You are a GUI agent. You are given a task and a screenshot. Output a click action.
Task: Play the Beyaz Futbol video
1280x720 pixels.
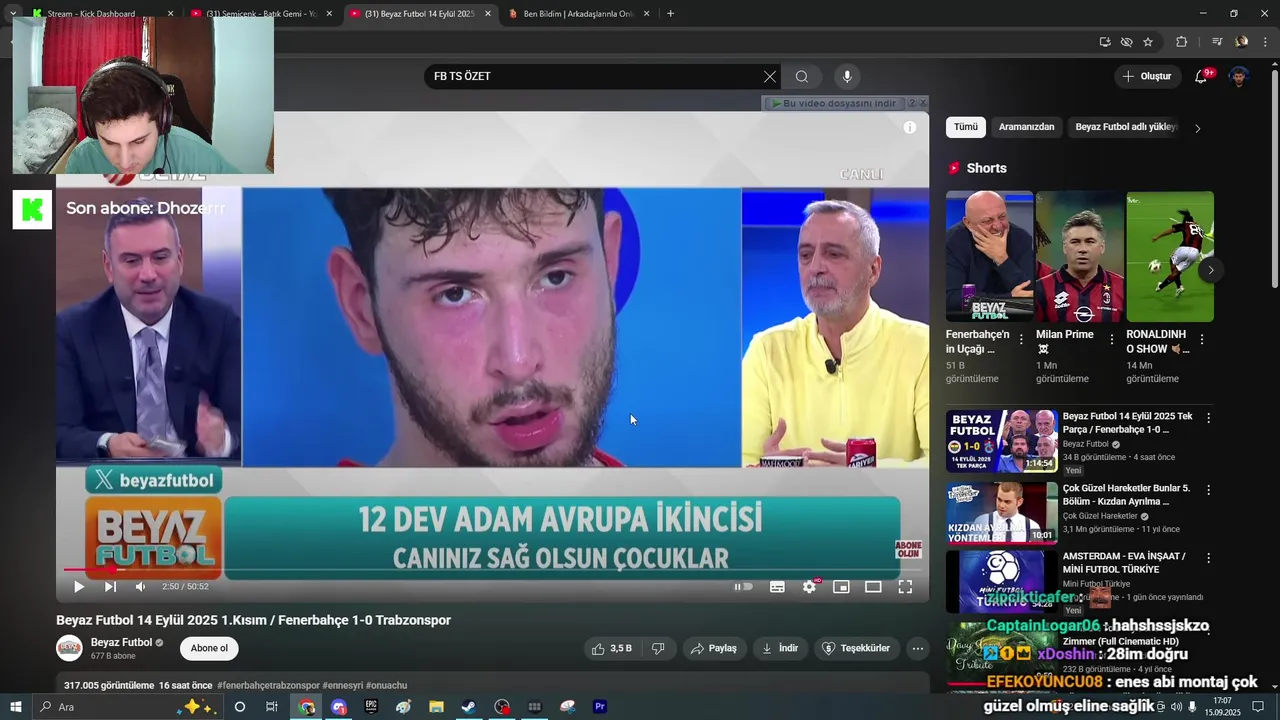[x=79, y=587]
